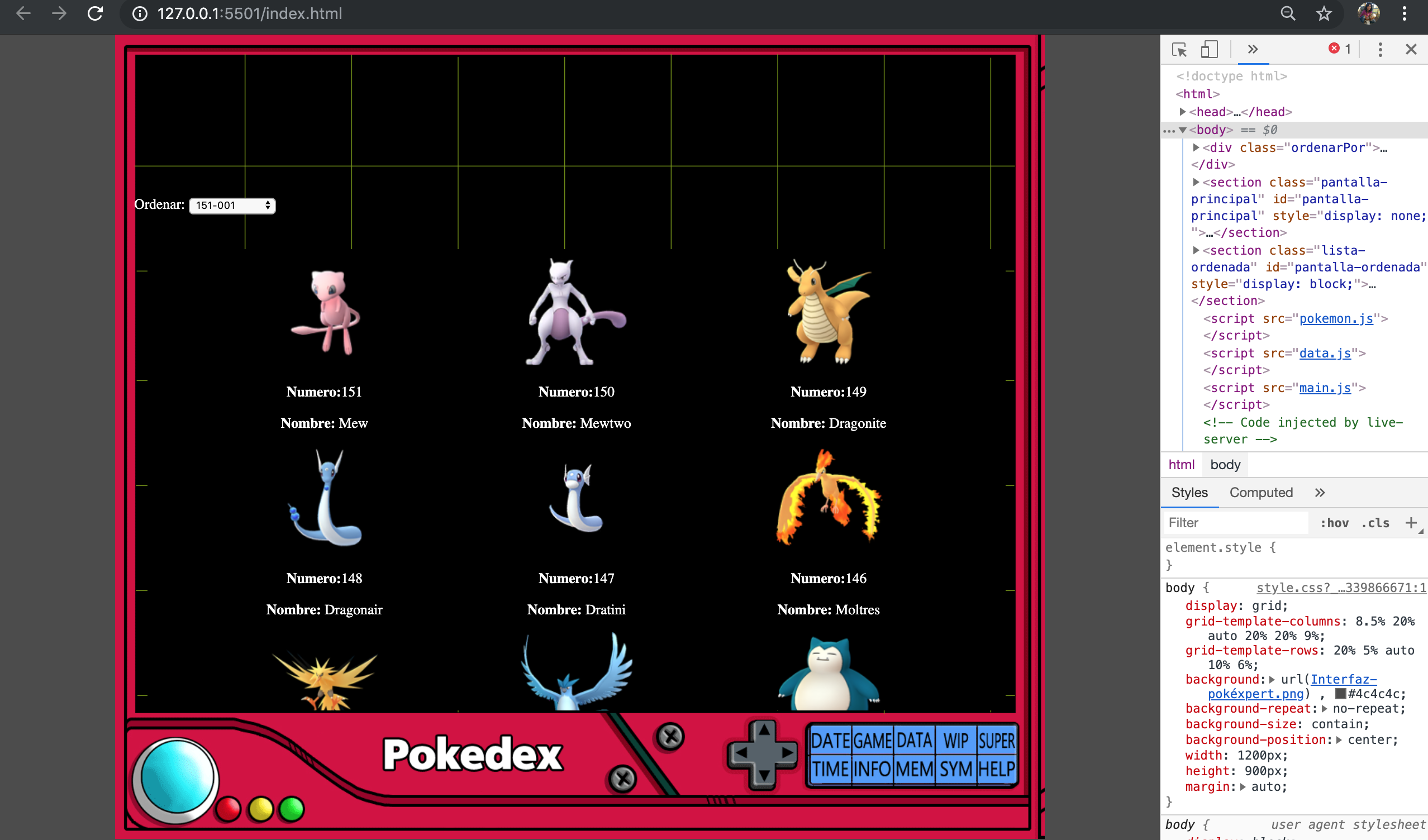
Task: Switch to the Computed tab
Action: coord(1261,492)
